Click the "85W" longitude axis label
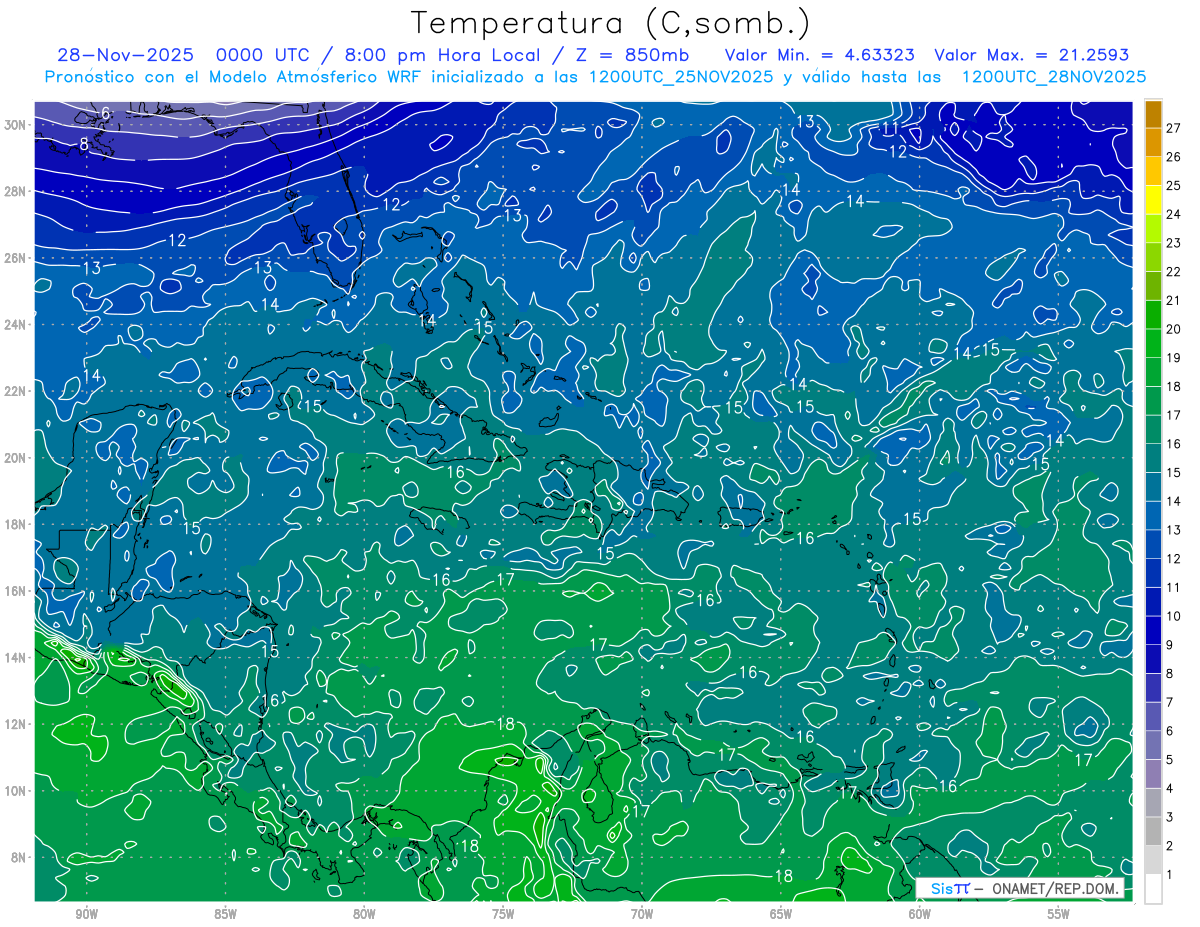Viewport: 1200px width, 927px height. coord(225,913)
